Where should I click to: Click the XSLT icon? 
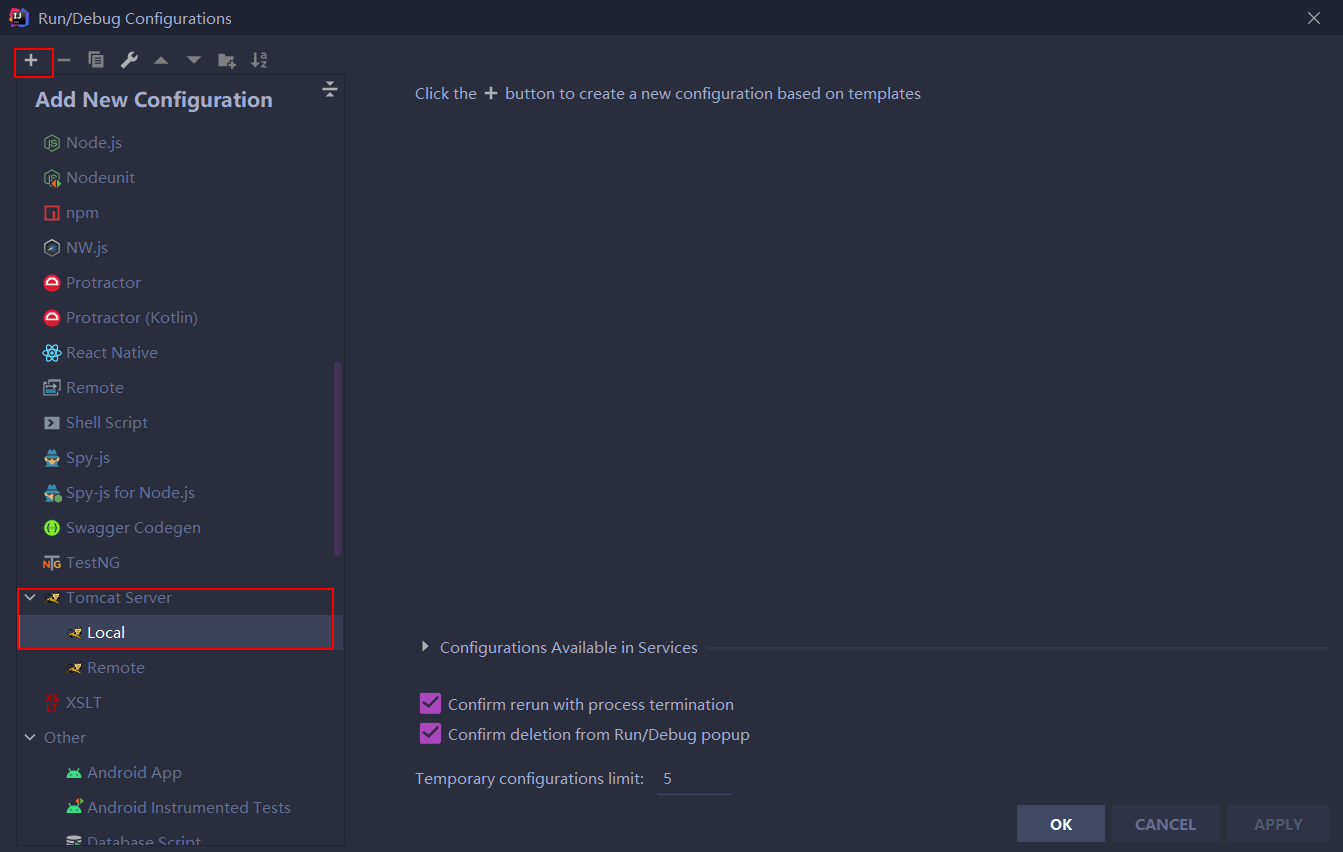pyautogui.click(x=52, y=703)
